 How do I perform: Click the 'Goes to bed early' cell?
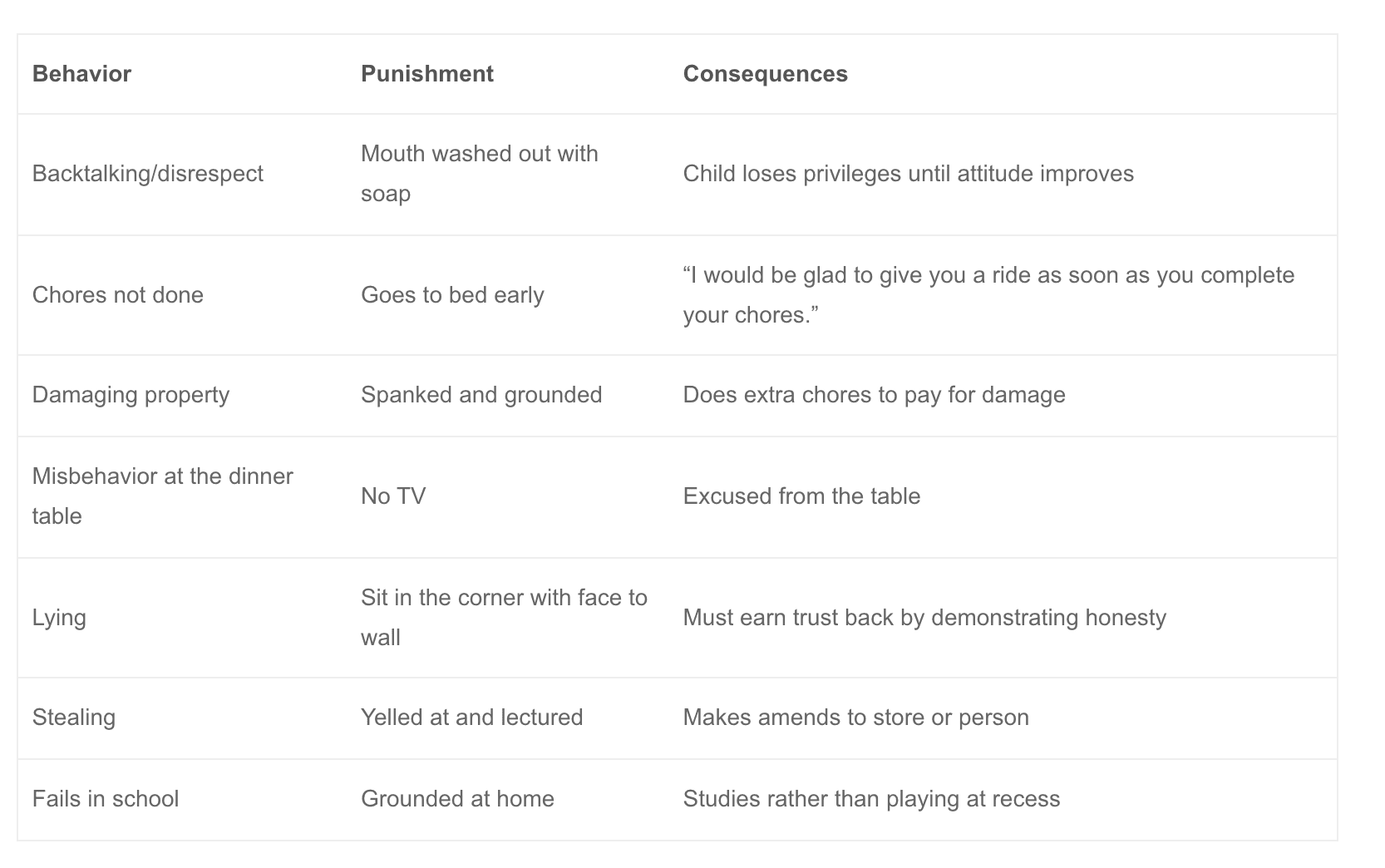[x=452, y=295]
